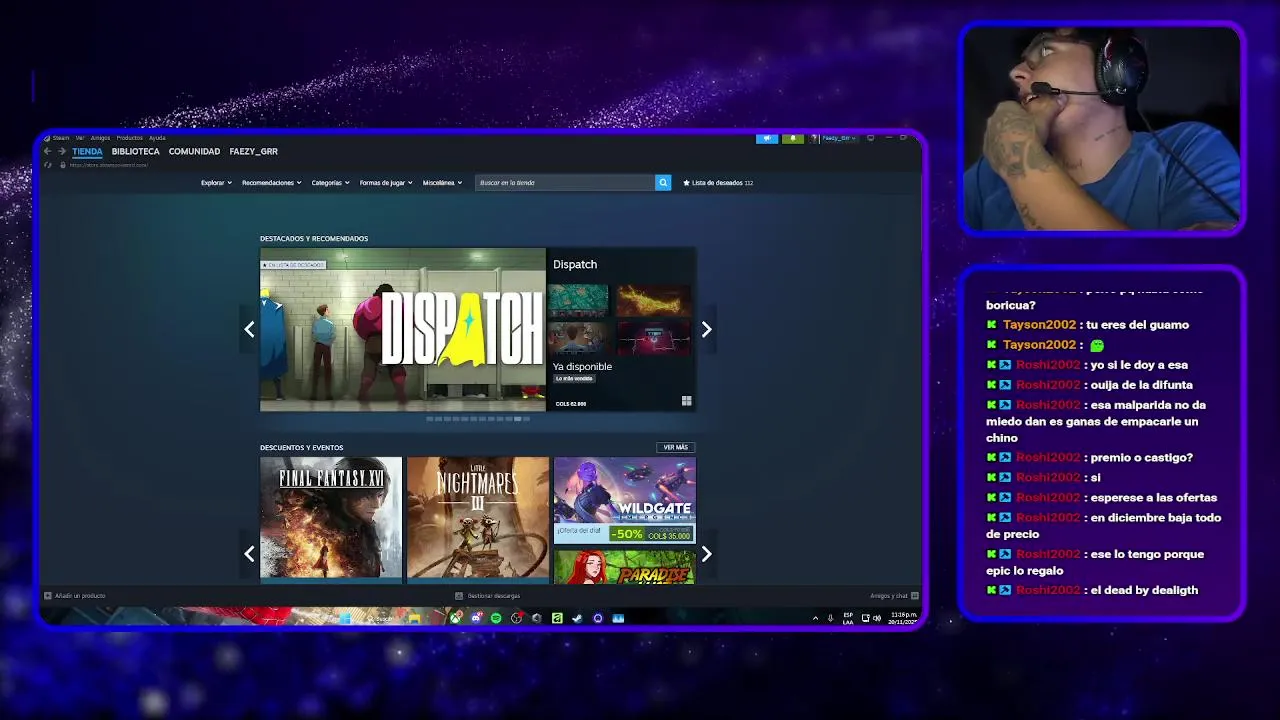
Task: Click the volume icon in system tray
Action: 877,618
